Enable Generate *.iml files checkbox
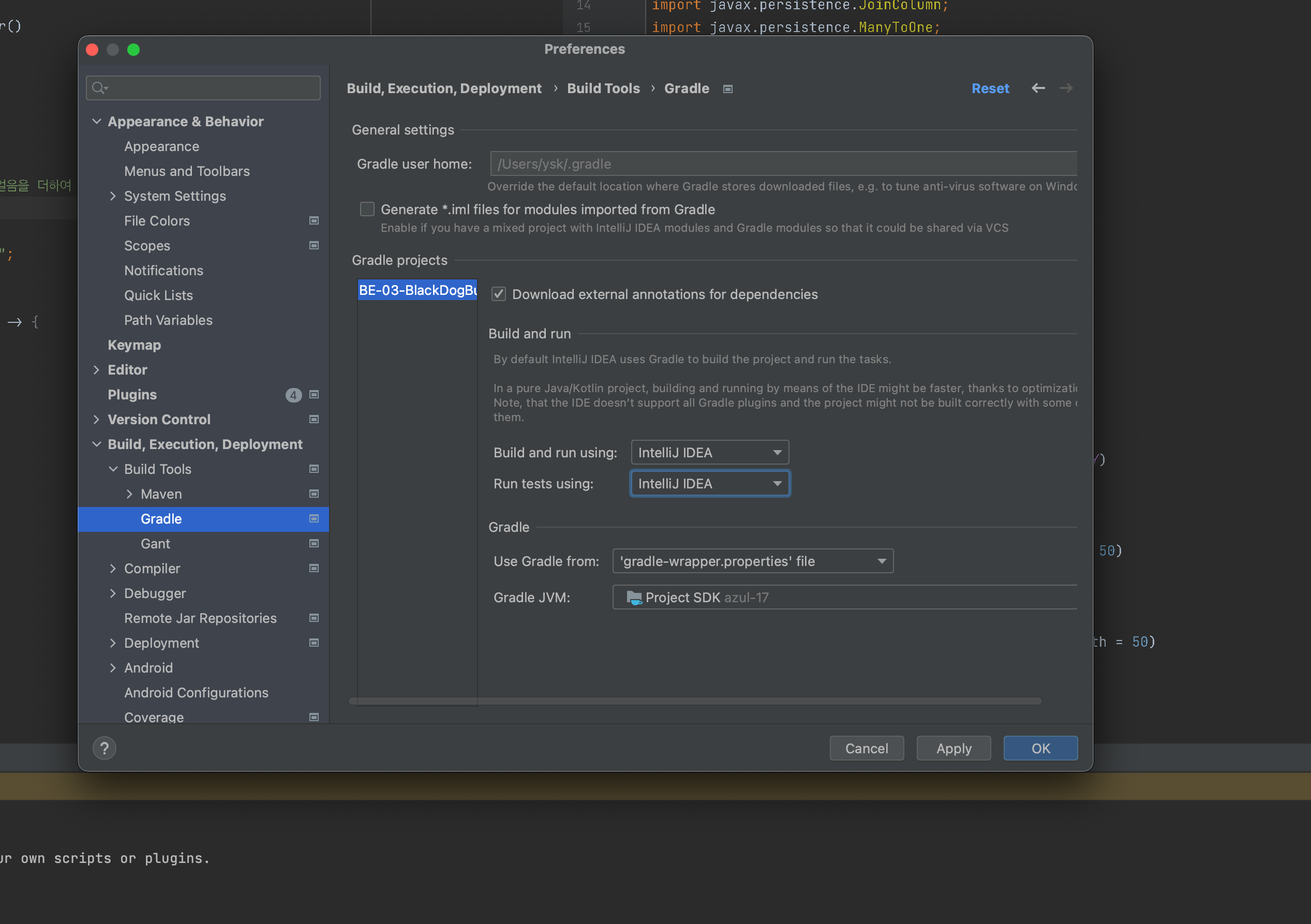This screenshot has width=1311, height=924. pyautogui.click(x=367, y=209)
